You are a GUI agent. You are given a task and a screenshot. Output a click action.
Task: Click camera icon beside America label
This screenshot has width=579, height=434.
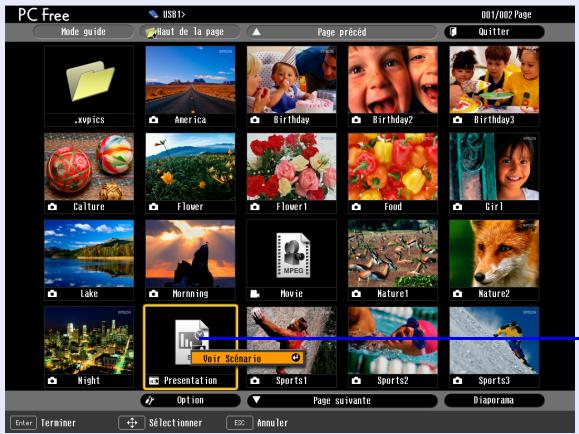tap(154, 120)
